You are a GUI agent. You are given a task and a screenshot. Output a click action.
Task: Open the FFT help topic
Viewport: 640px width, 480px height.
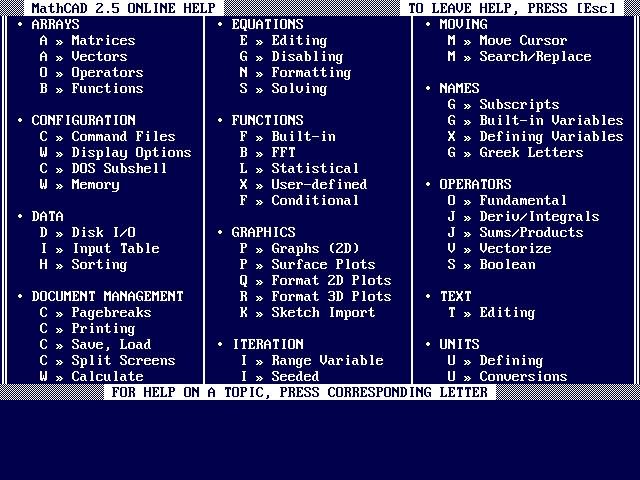click(x=283, y=152)
